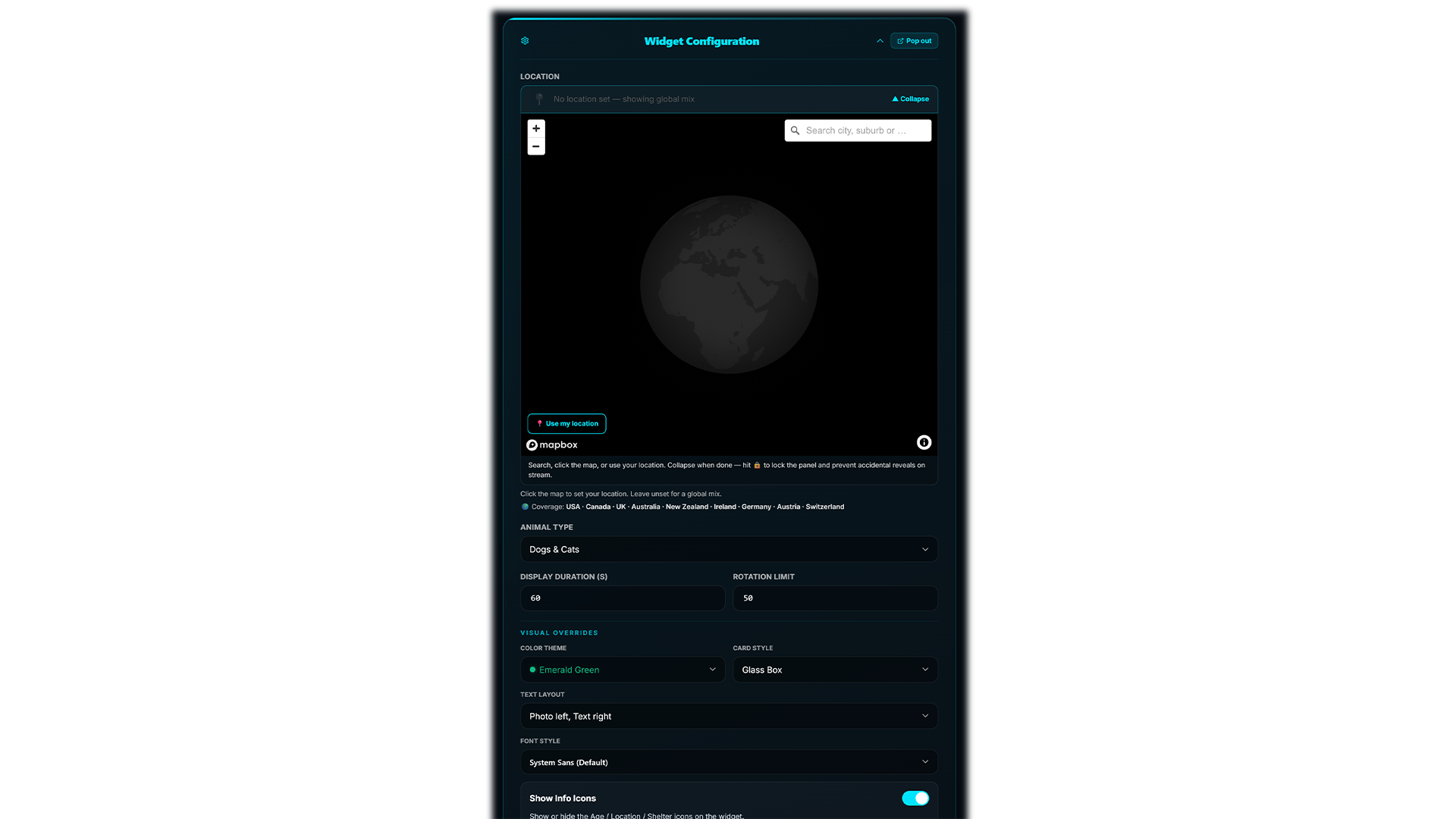This screenshot has width=1456, height=819.
Task: Open the Text Layout dropdown
Action: pos(729,716)
